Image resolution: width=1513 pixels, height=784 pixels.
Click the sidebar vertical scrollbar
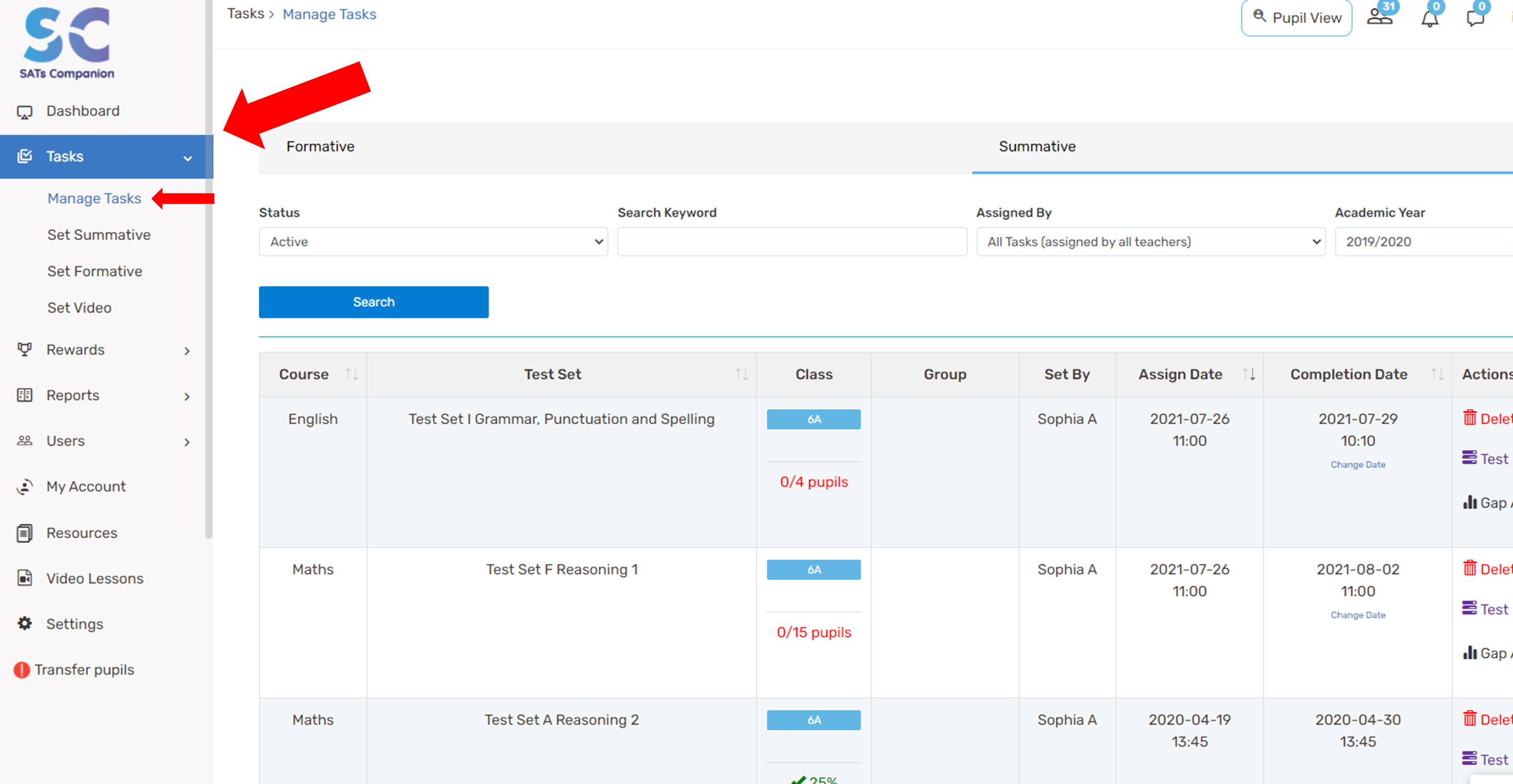coord(209,269)
